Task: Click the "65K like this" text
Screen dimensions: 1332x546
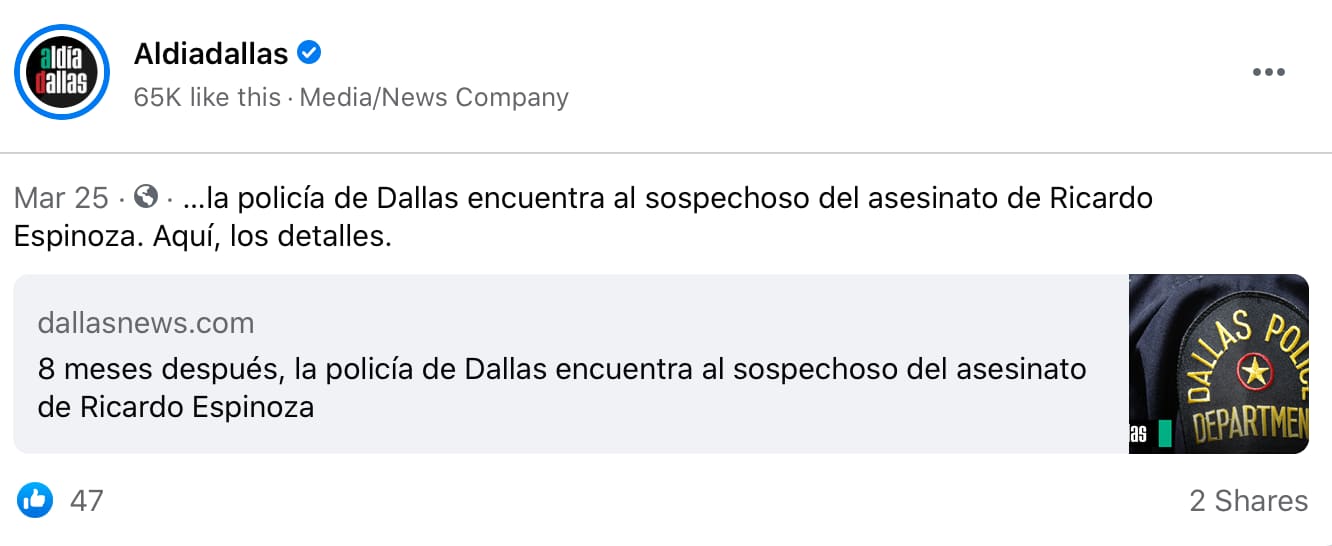Action: 207,97
